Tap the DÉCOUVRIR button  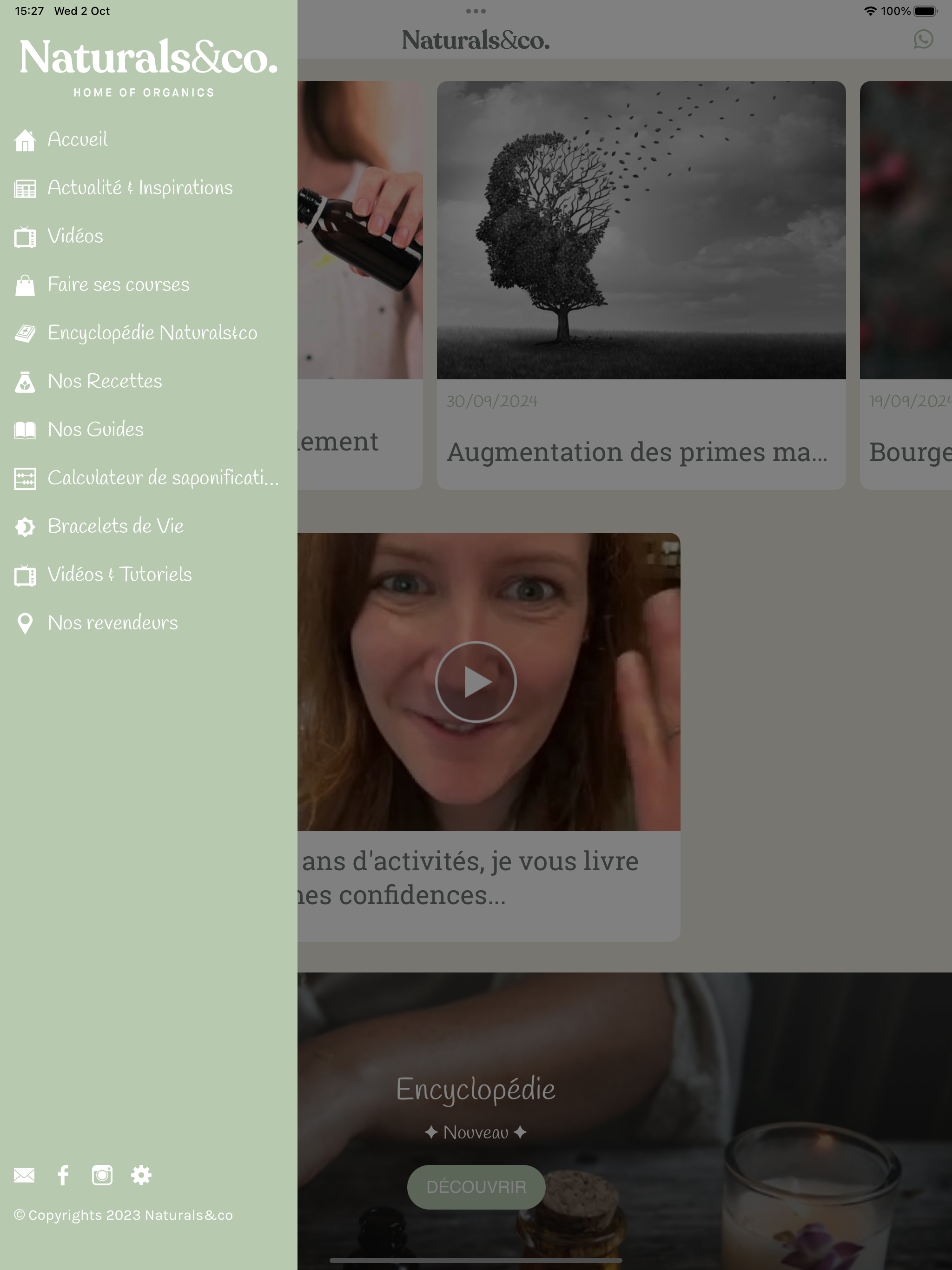pos(476,1187)
